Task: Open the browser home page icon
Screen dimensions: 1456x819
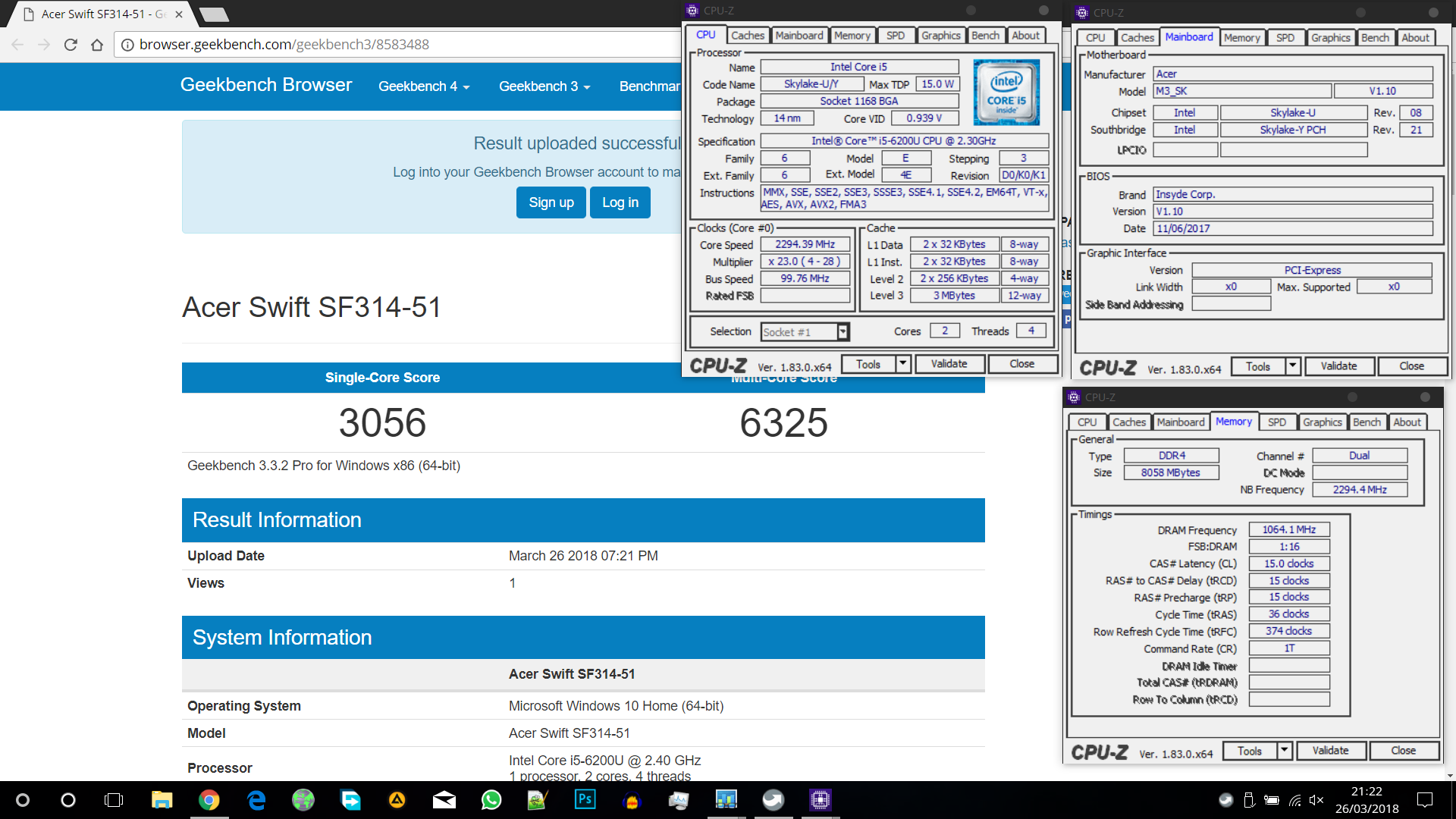Action: 97,45
